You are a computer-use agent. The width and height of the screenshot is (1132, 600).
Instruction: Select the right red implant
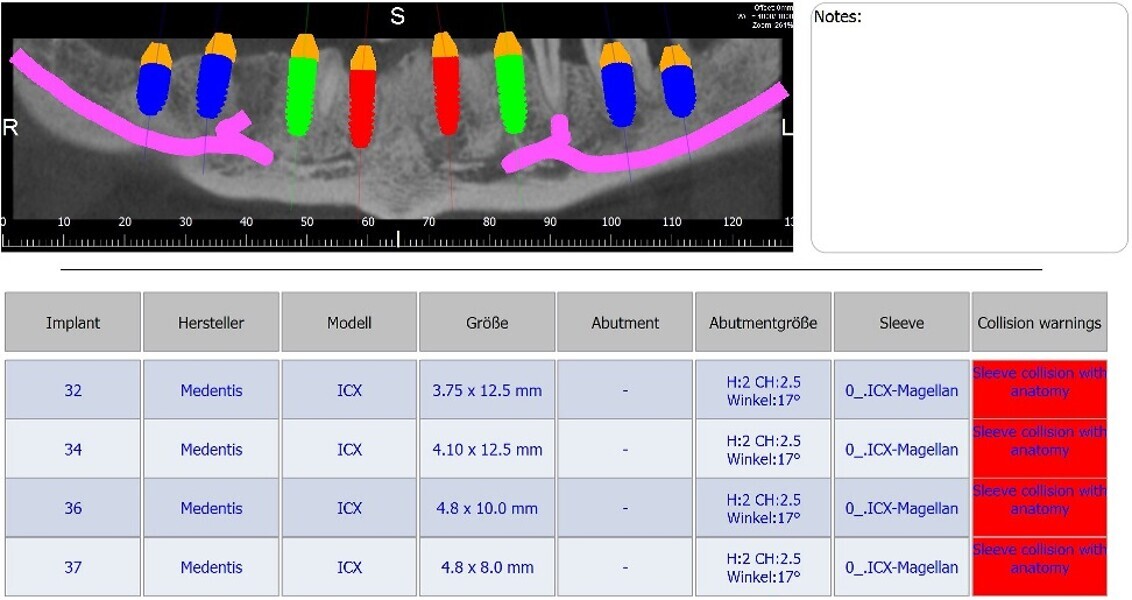point(445,93)
